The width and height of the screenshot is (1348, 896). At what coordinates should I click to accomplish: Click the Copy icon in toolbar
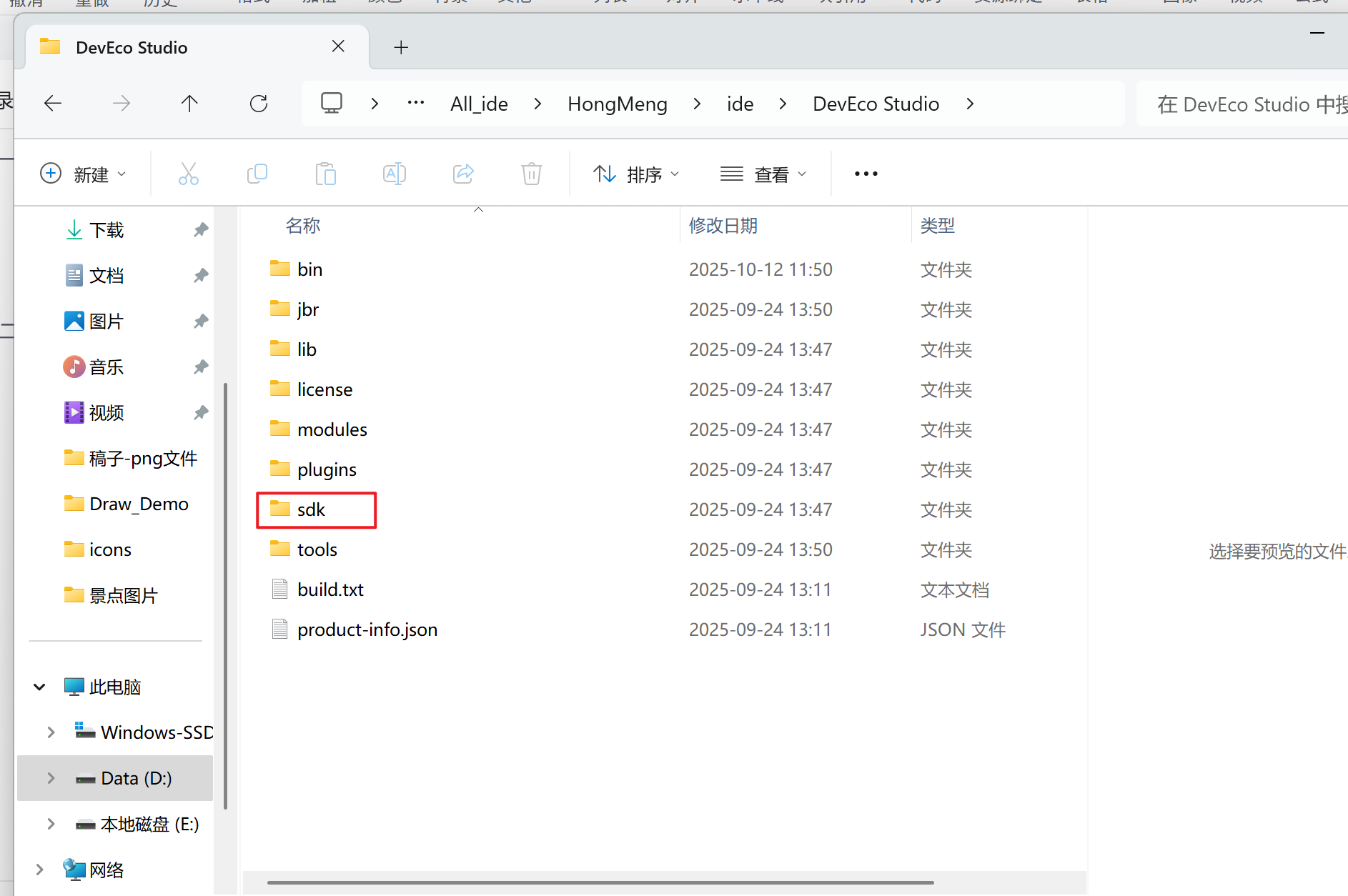[x=257, y=174]
